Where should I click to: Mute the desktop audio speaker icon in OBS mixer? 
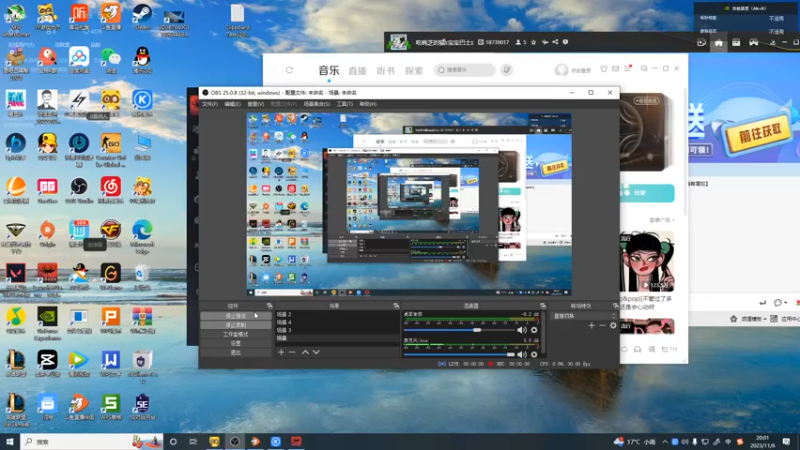521,330
